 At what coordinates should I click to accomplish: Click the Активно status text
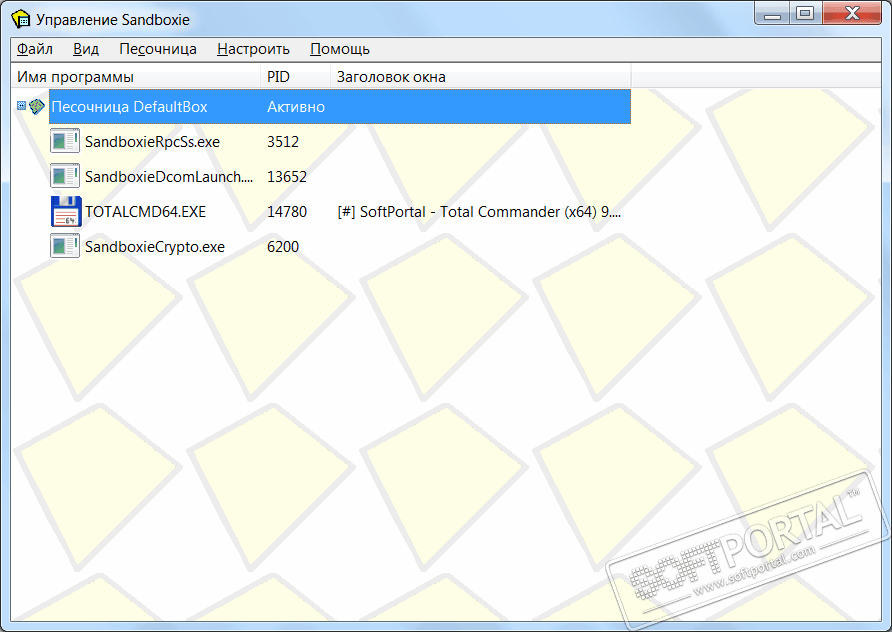point(296,107)
